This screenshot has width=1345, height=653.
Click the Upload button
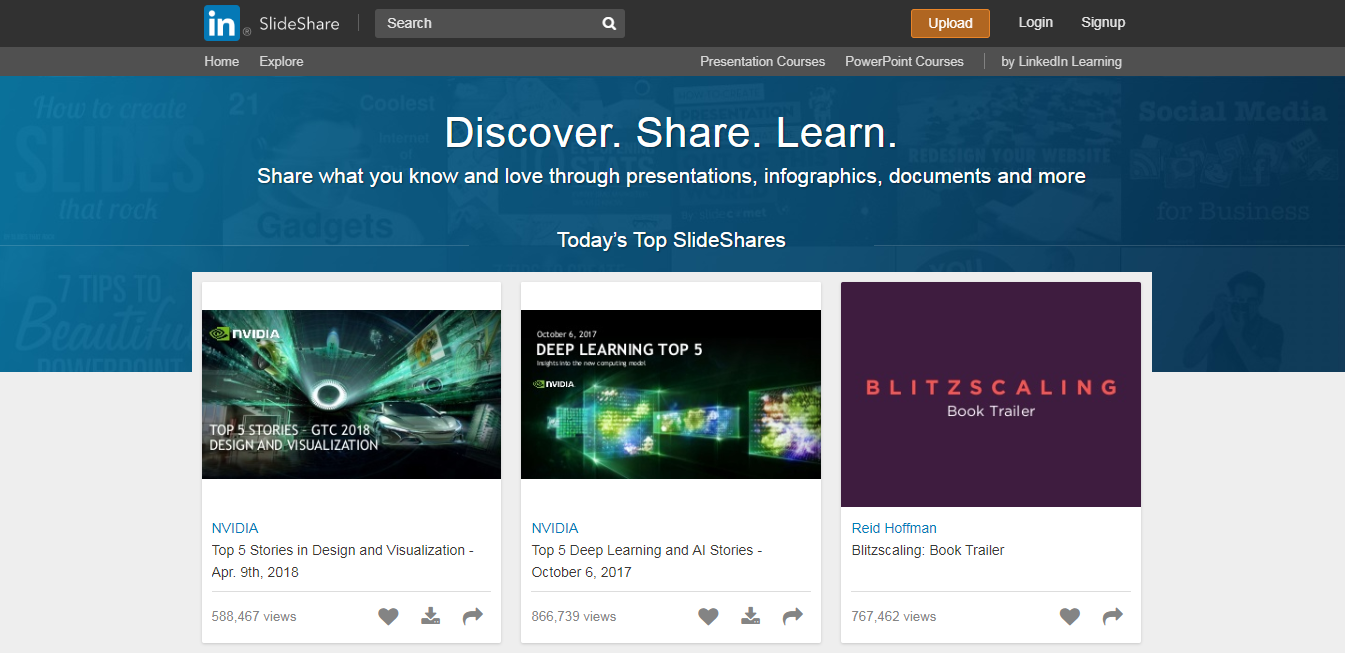950,23
